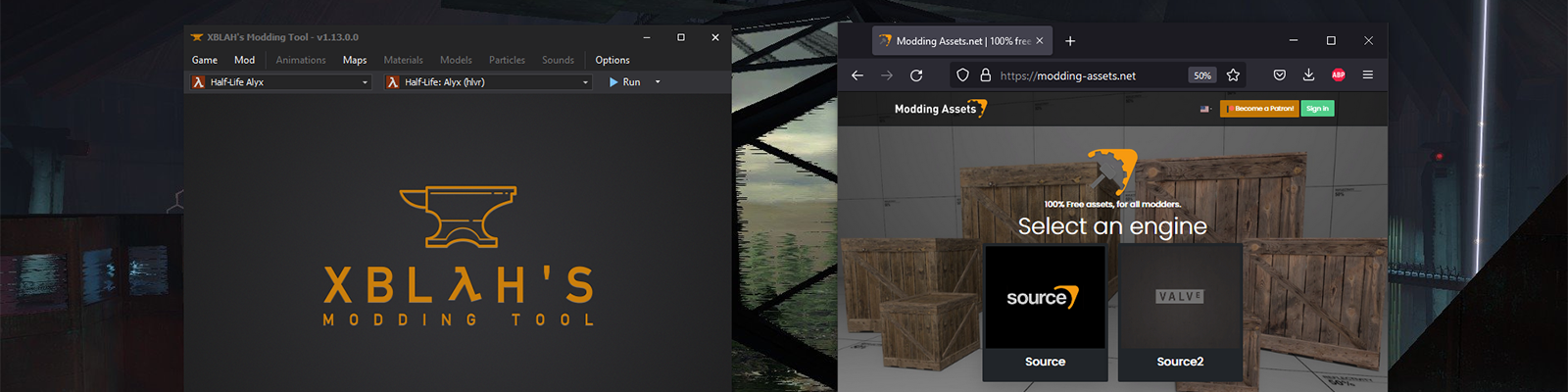This screenshot has height=392, width=1568.
Task: Click the browser back arrow
Action: click(857, 75)
